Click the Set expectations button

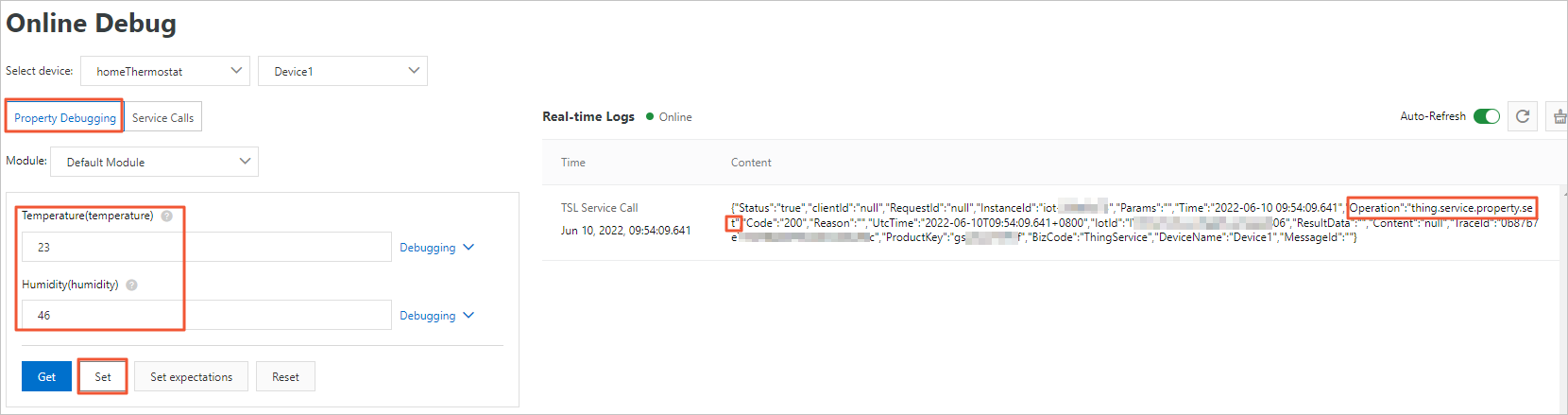(x=191, y=376)
